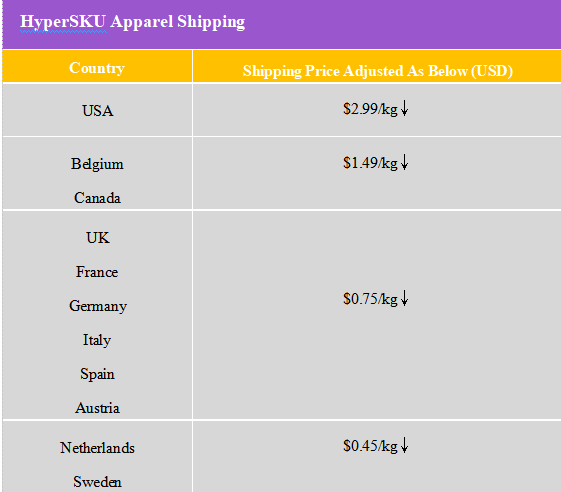Select the Germany entry
561x492 pixels.
tap(98, 306)
